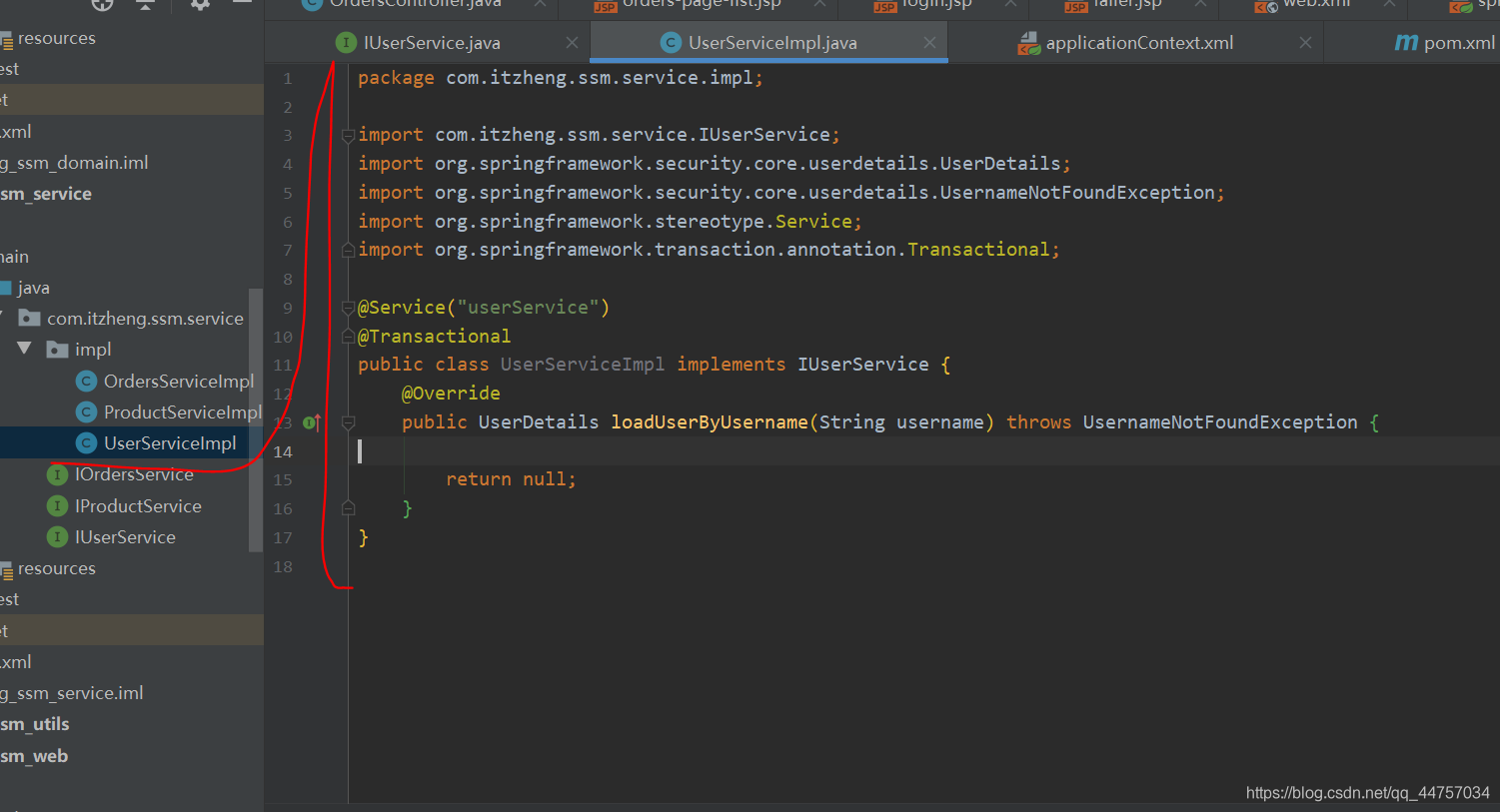Select IProductService in project tree
This screenshot has width=1500, height=812.
coord(138,506)
